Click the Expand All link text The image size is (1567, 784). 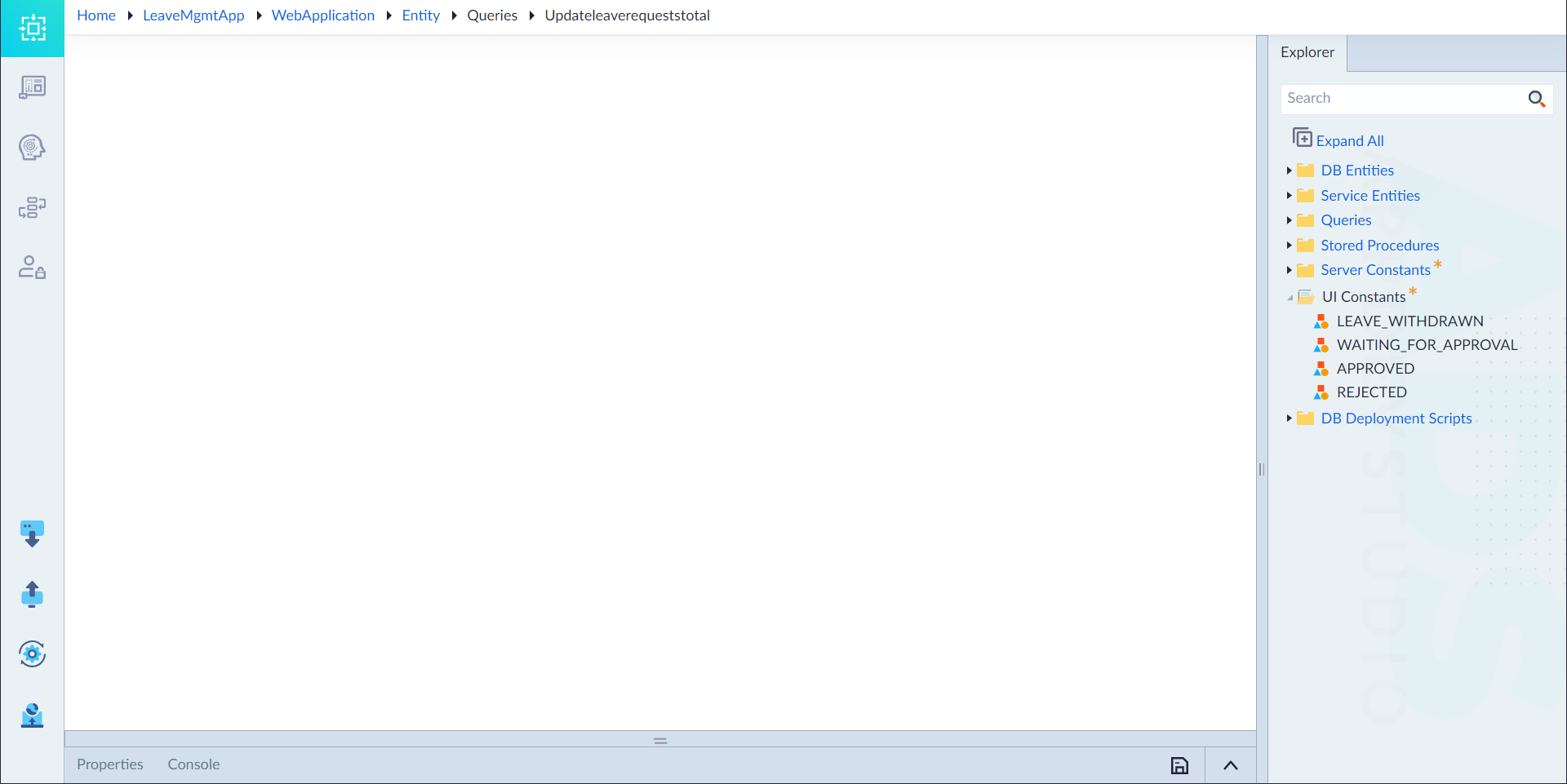[1350, 141]
